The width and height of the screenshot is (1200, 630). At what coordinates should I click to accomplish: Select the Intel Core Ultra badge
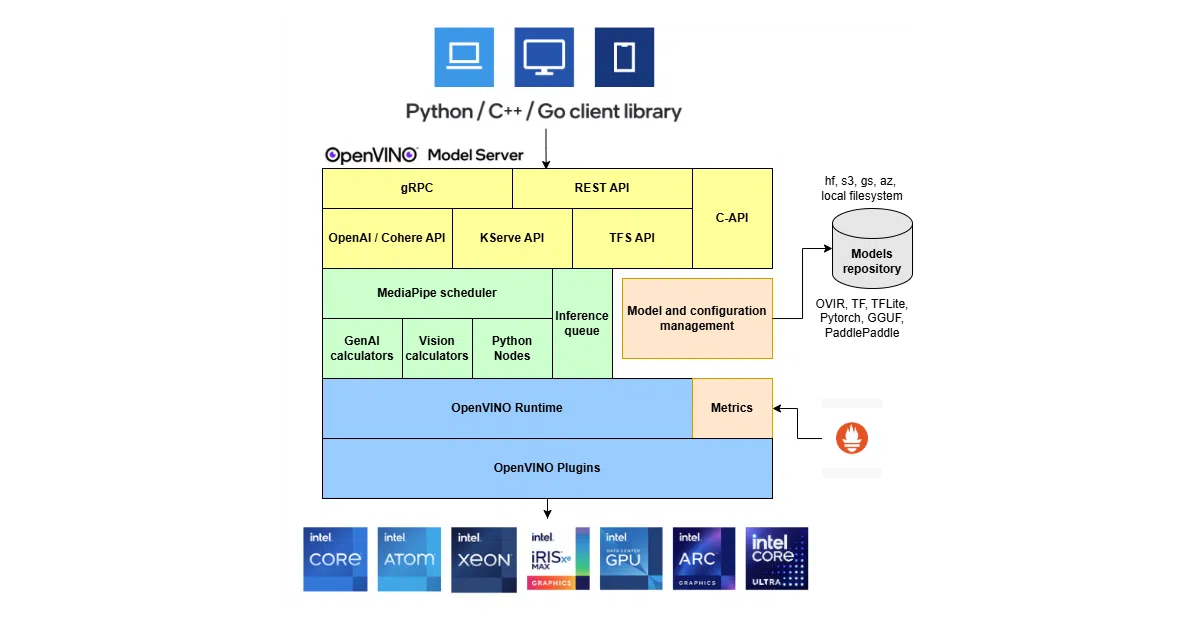click(777, 559)
